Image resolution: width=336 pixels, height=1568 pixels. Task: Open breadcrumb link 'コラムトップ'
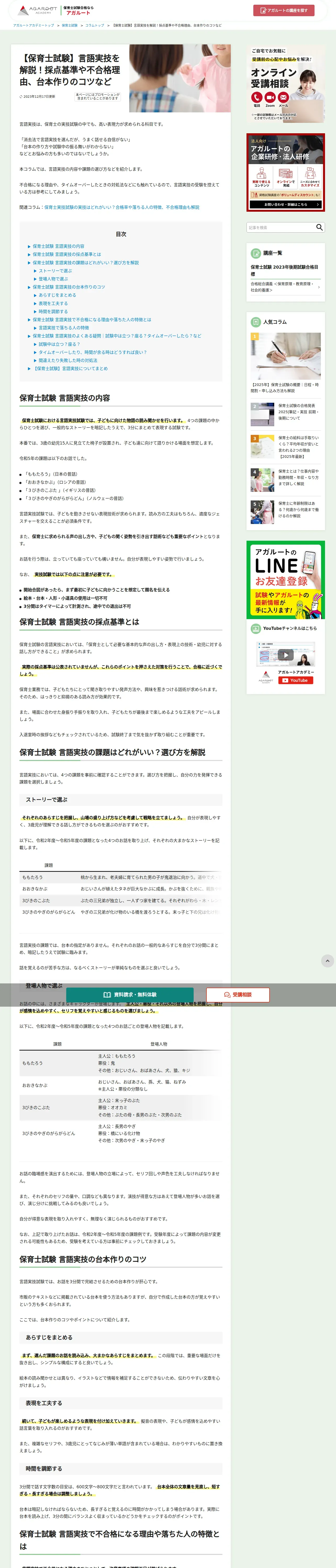tap(94, 26)
